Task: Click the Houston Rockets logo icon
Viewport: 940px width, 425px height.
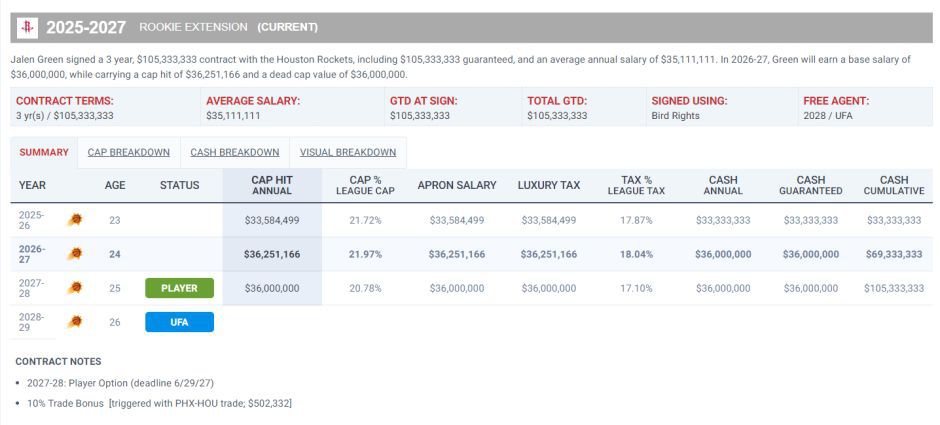Action: [27, 28]
